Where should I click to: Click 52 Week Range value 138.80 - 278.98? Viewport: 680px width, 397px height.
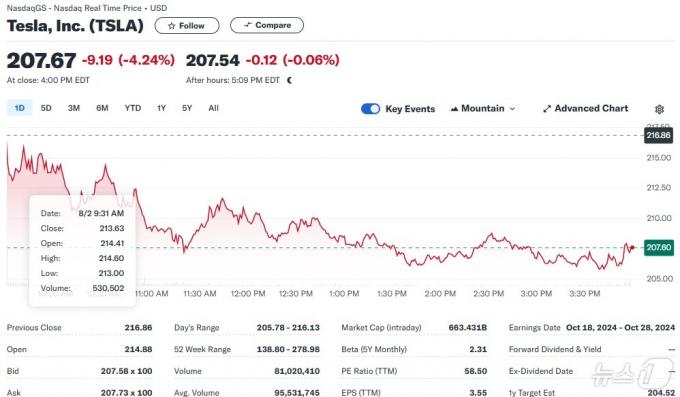288,349
